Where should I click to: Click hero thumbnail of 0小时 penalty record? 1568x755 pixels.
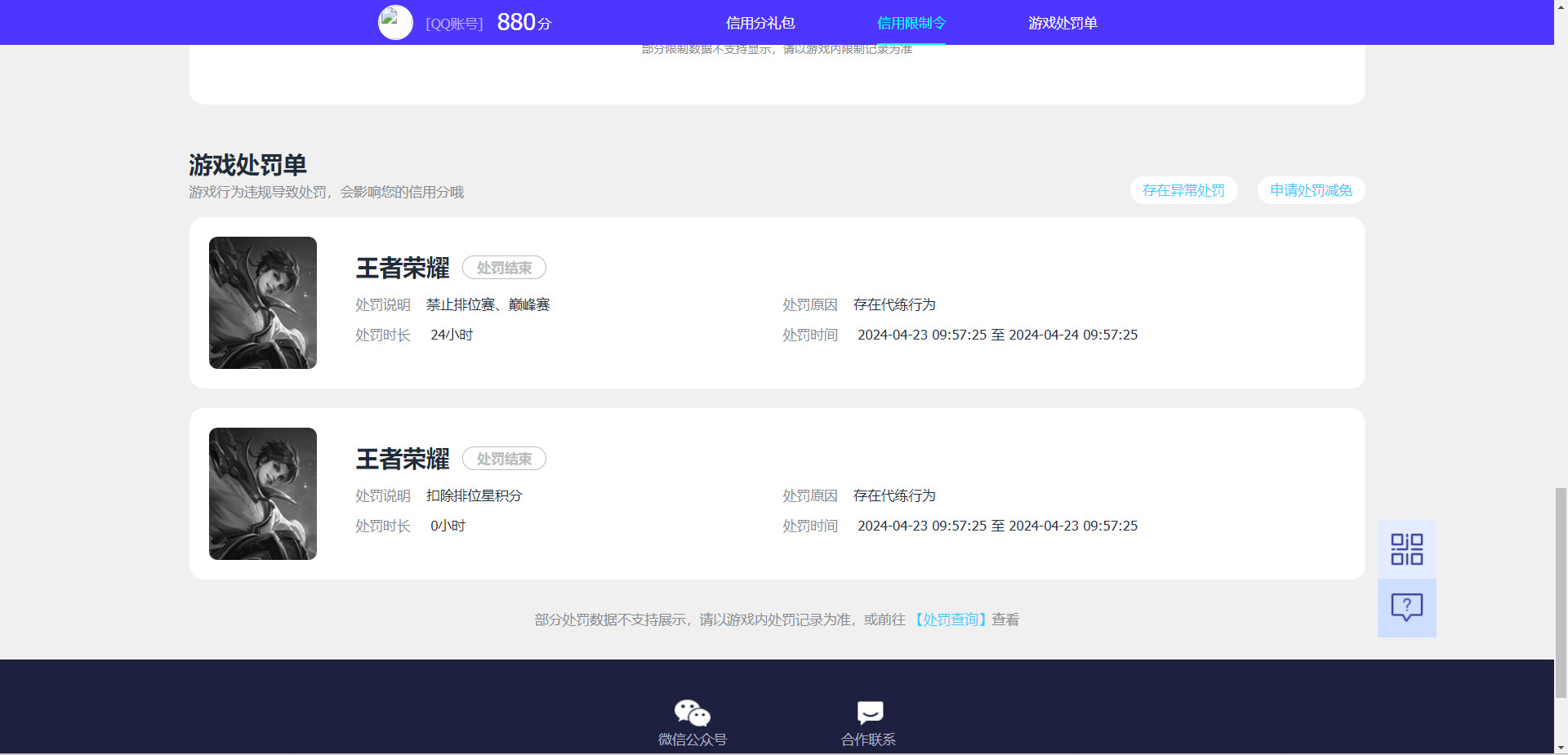point(263,494)
